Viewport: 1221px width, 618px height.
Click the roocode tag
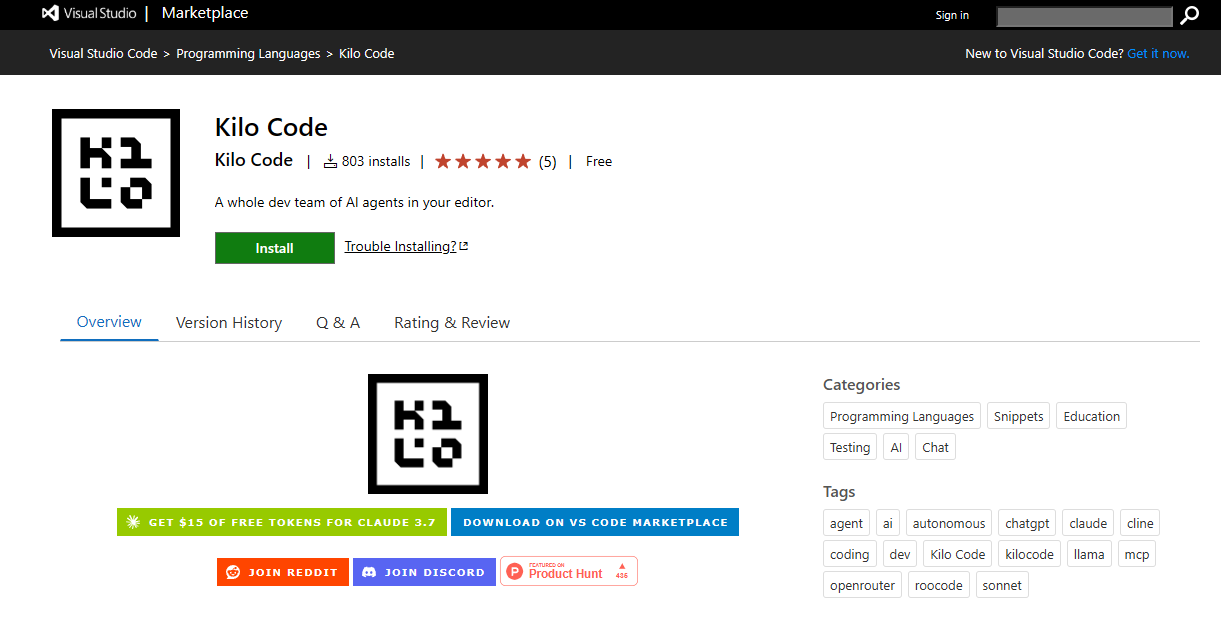click(x=939, y=585)
